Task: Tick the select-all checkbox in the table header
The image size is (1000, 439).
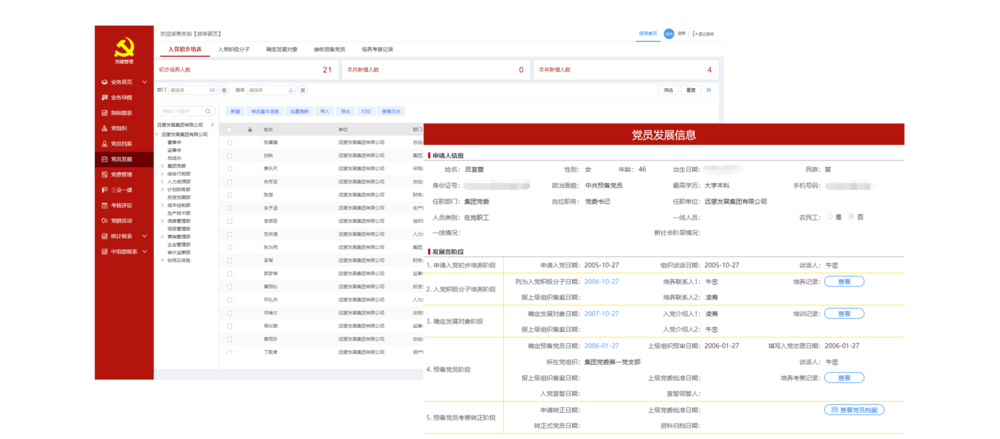Action: point(229,129)
